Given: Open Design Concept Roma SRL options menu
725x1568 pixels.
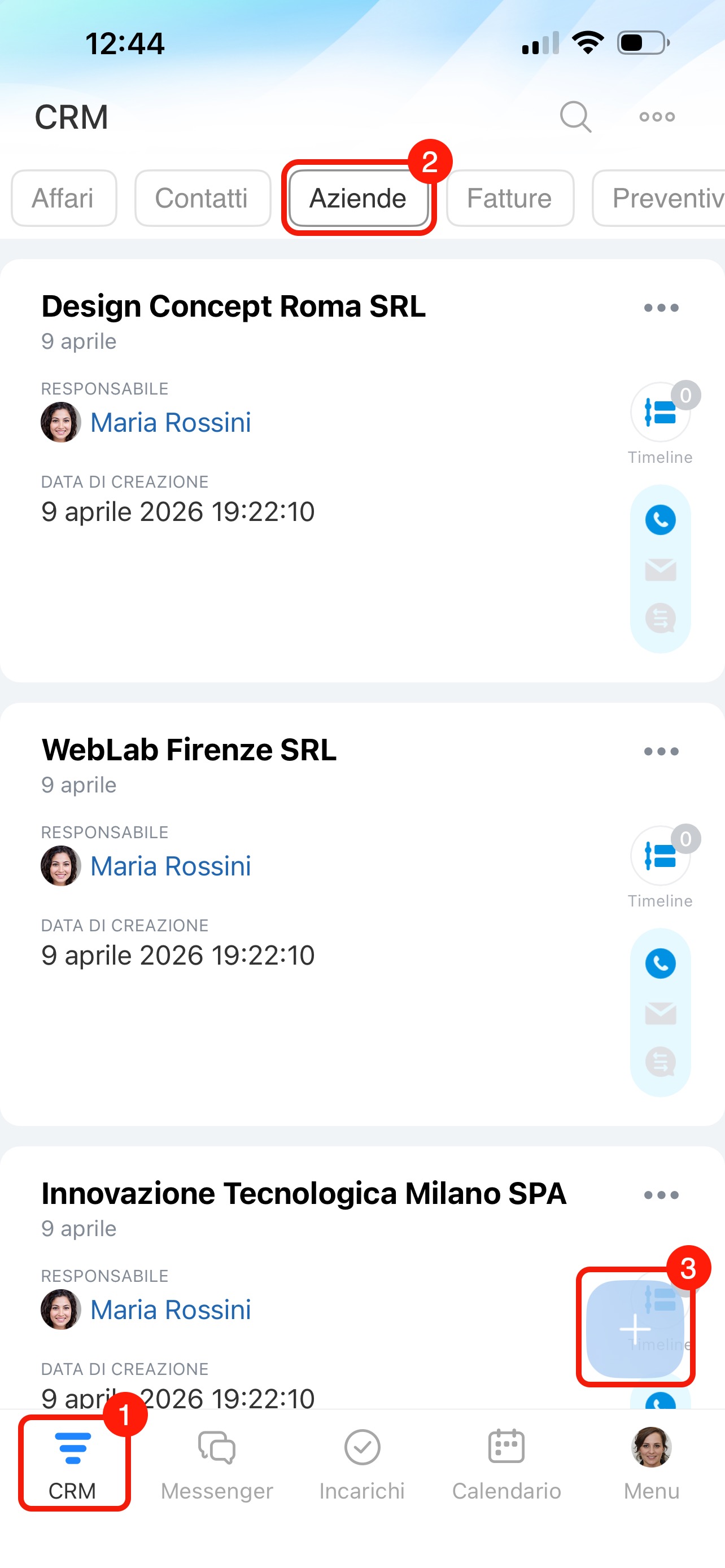Looking at the screenshot, I should point(661,308).
